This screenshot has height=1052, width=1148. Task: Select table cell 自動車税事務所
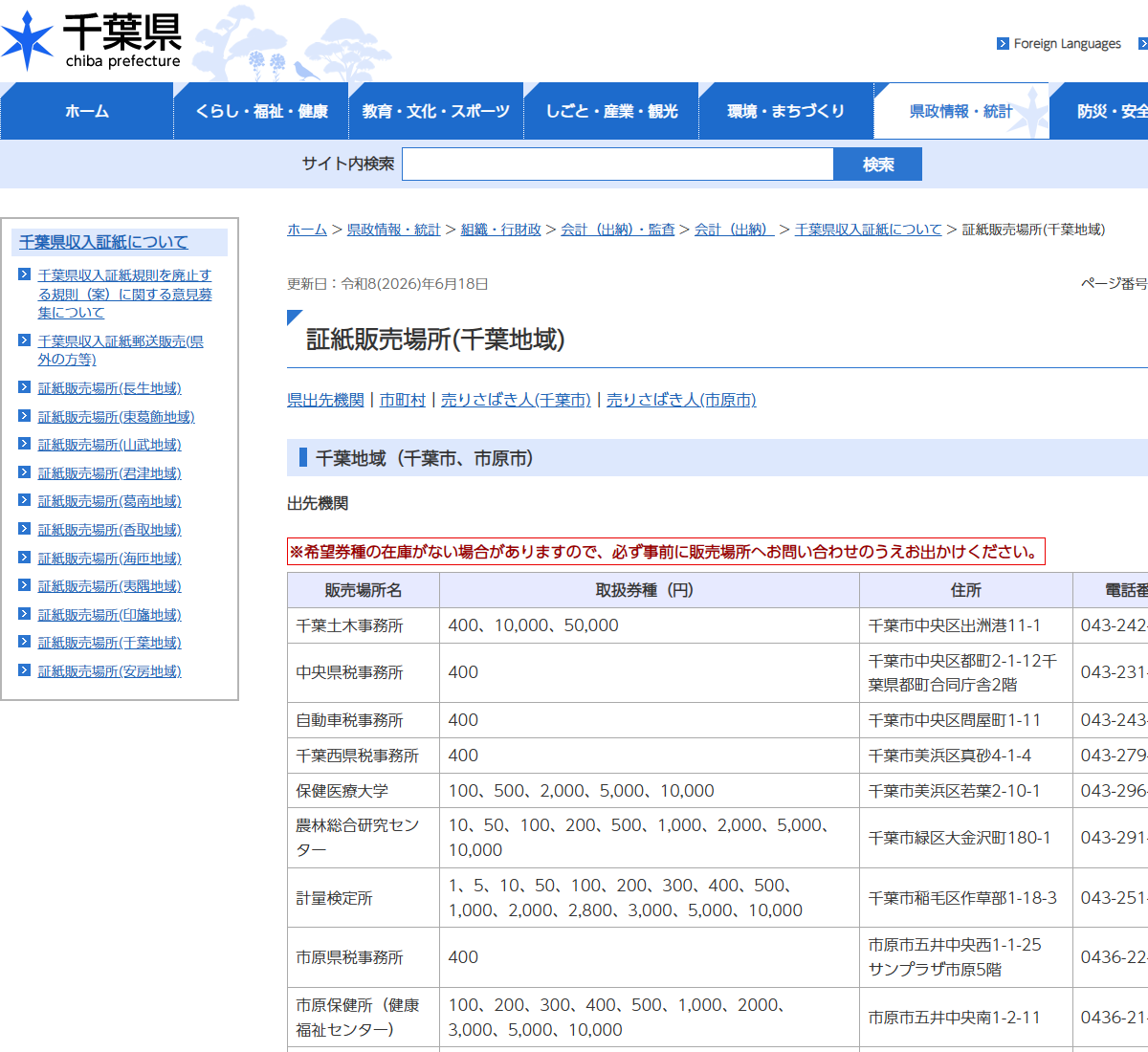(x=364, y=720)
